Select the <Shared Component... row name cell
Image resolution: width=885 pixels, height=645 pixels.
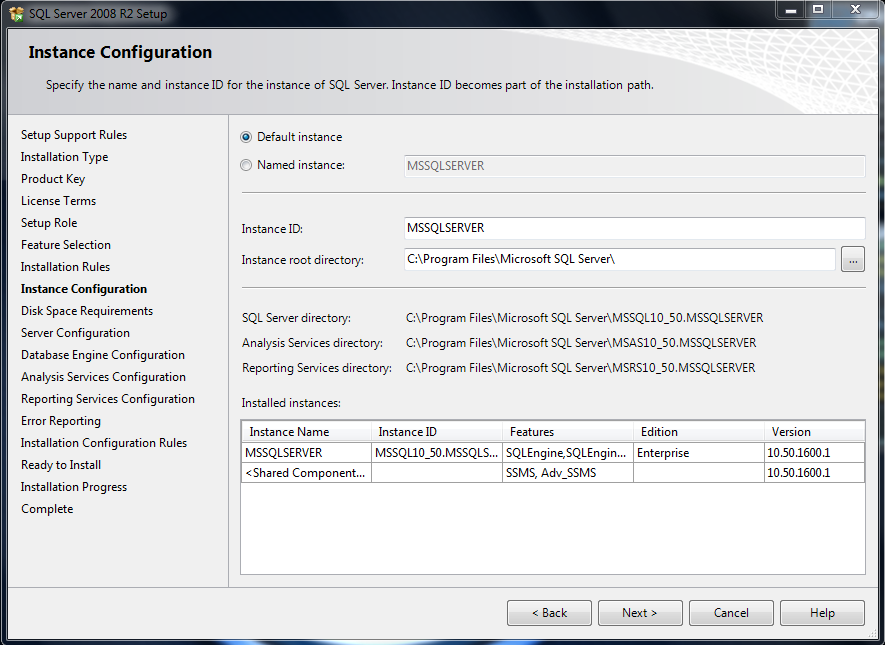(x=306, y=473)
